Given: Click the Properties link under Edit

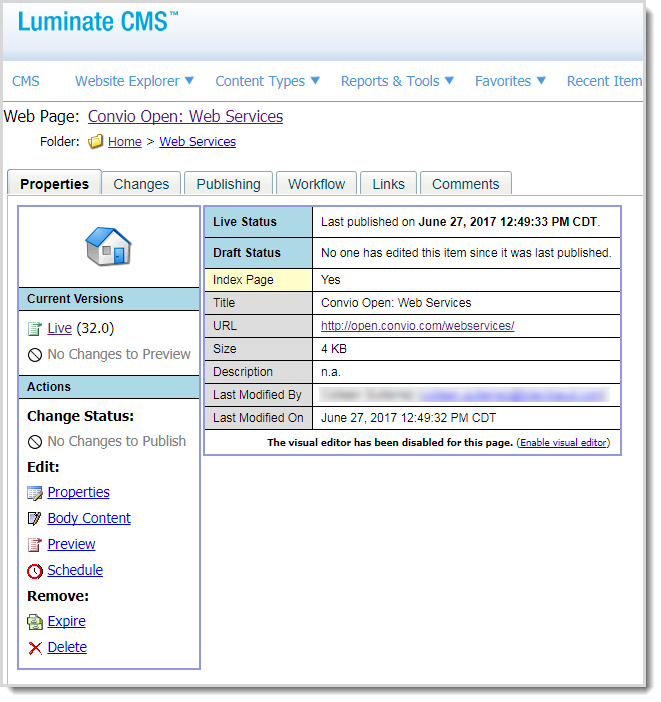Looking at the screenshot, I should pos(78,492).
